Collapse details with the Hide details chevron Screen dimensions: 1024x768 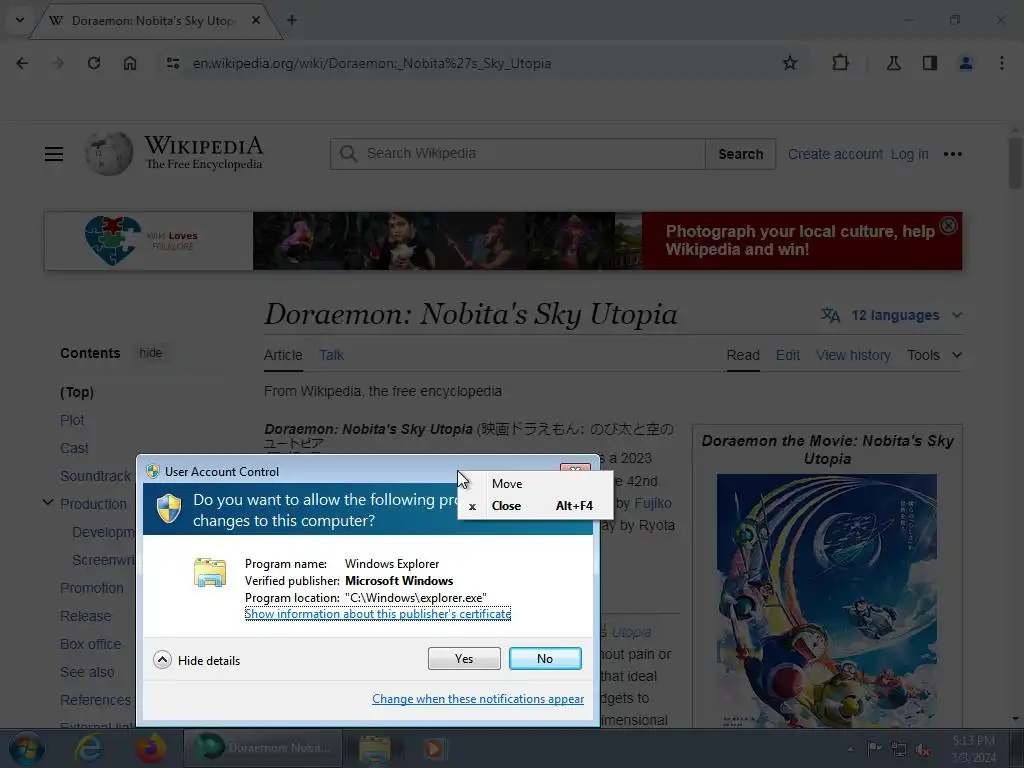[x=162, y=660]
